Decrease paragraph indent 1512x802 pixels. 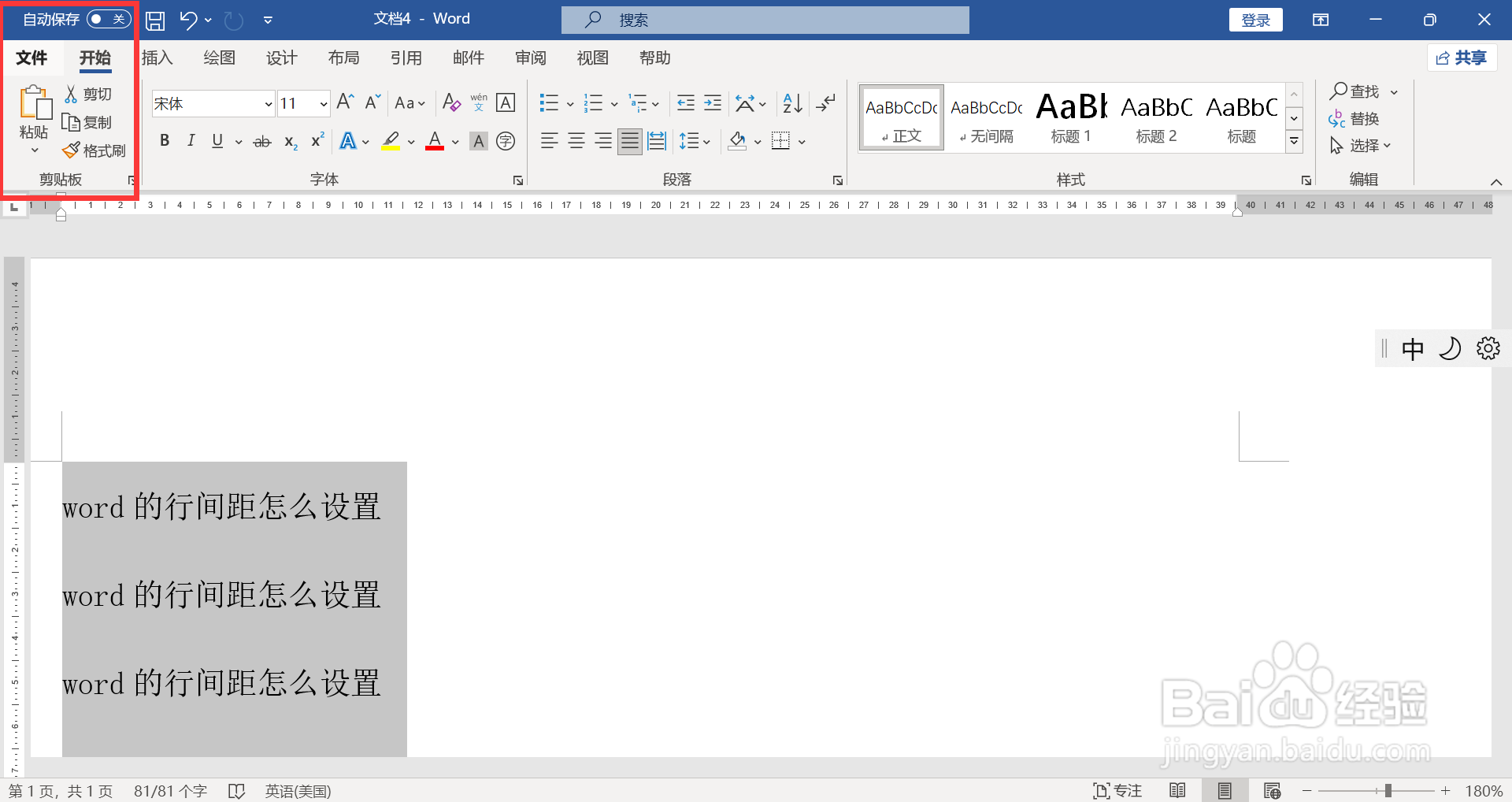pyautogui.click(x=686, y=102)
